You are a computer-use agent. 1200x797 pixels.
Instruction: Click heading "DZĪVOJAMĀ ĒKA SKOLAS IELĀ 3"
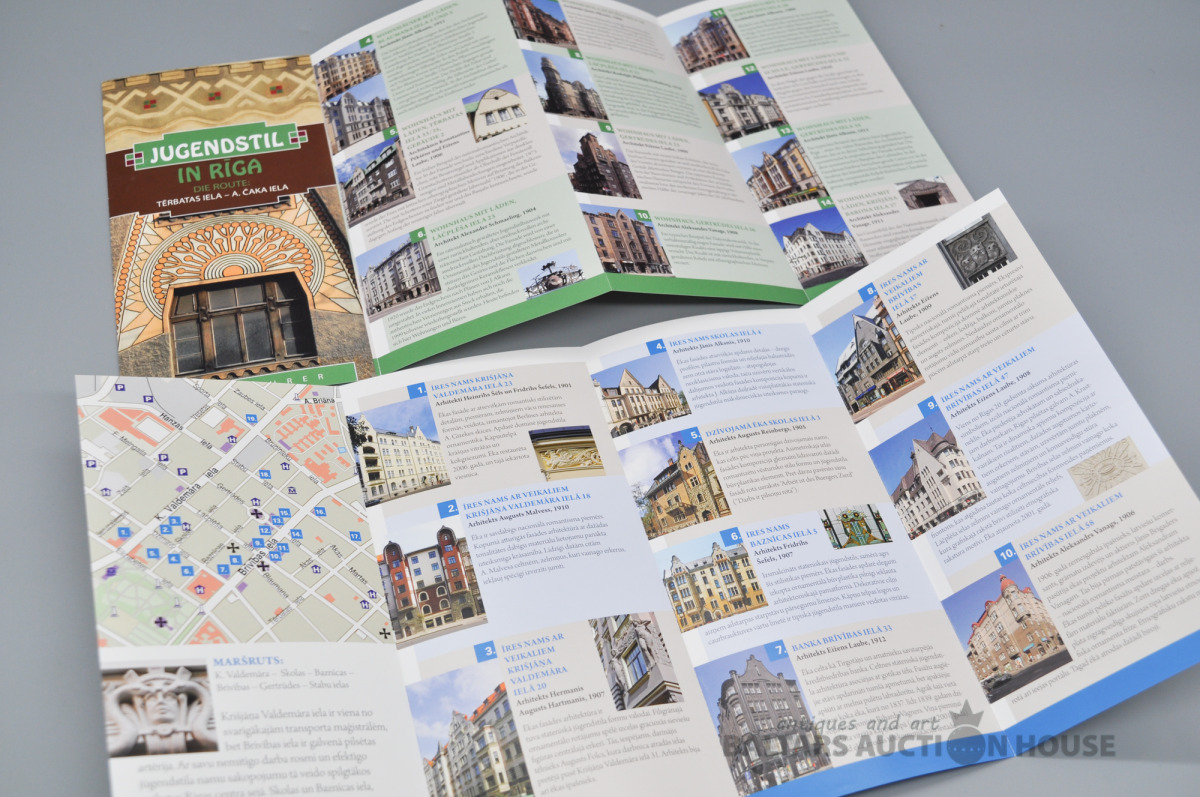point(762,424)
